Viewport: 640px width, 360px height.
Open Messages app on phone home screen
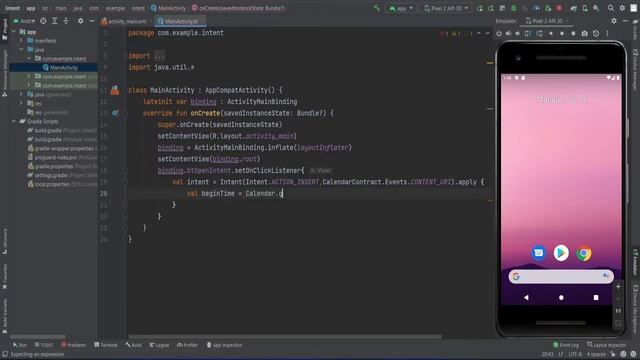(538, 253)
